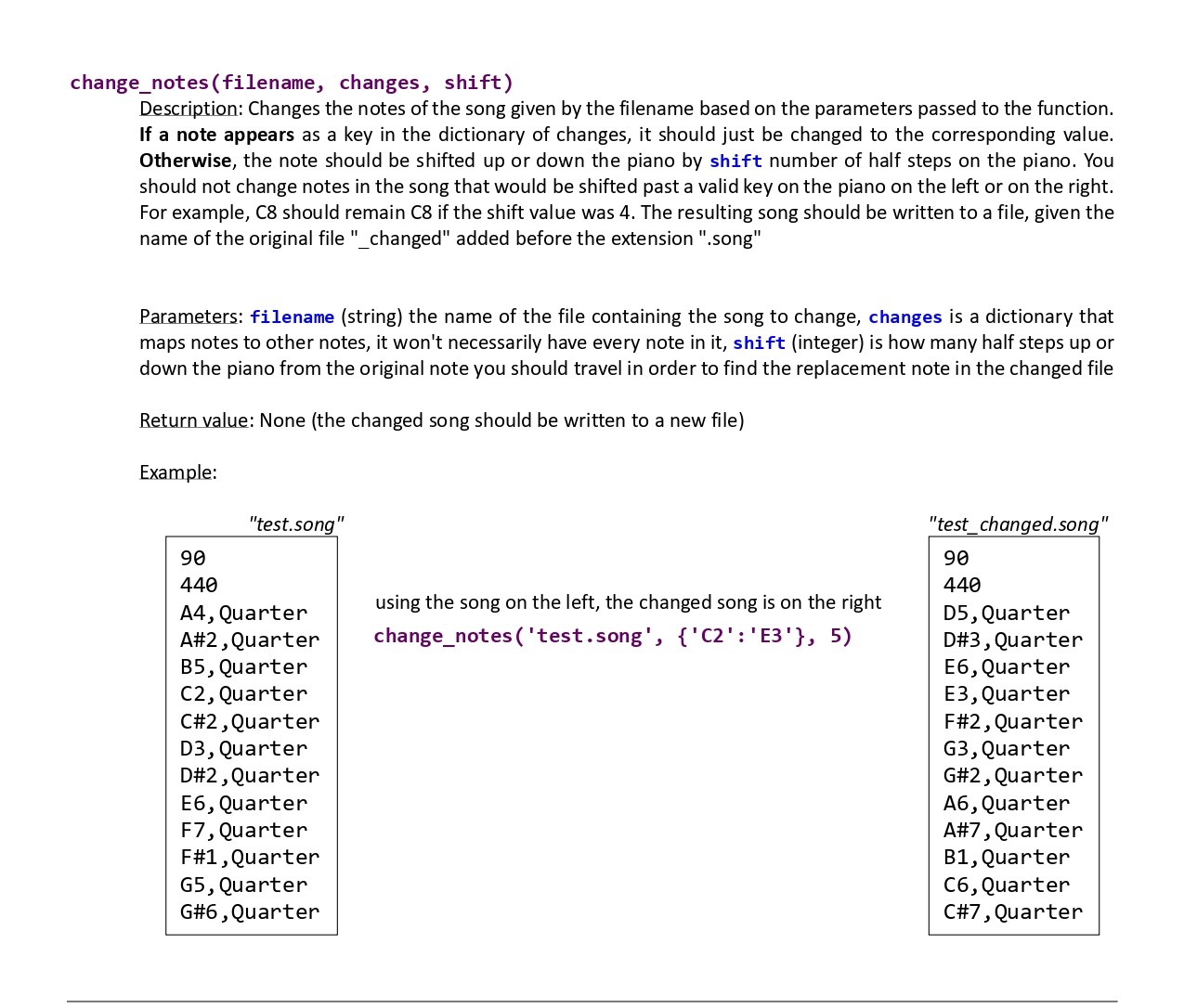
Task: Click the underlined Description label
Action: pos(189,109)
